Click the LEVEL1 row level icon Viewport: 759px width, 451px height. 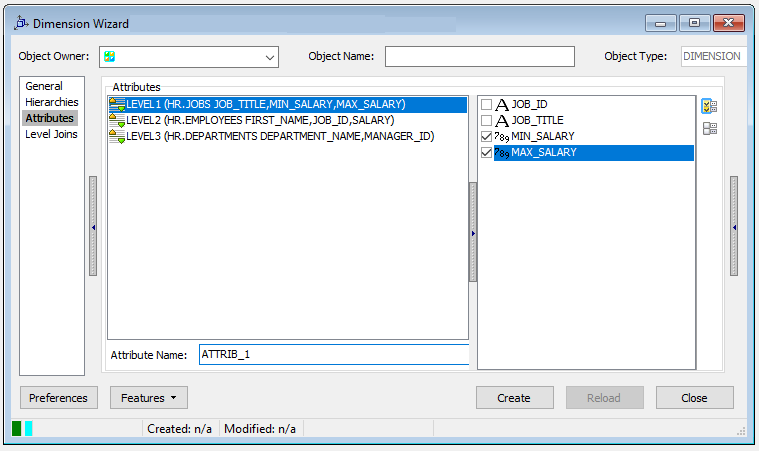117,104
